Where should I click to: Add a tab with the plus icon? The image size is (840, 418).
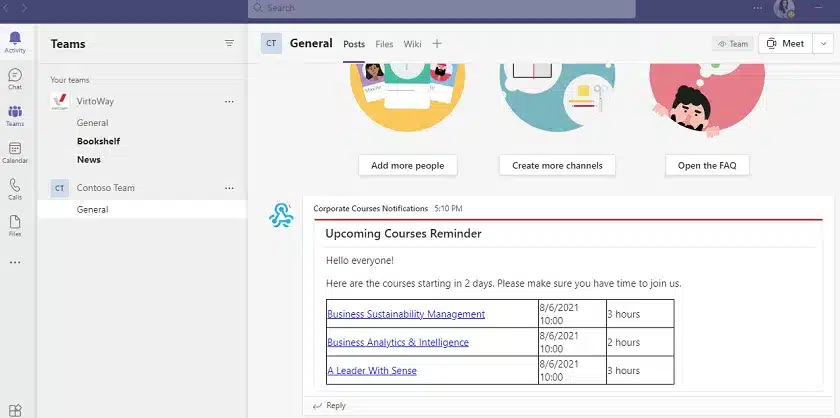click(437, 44)
